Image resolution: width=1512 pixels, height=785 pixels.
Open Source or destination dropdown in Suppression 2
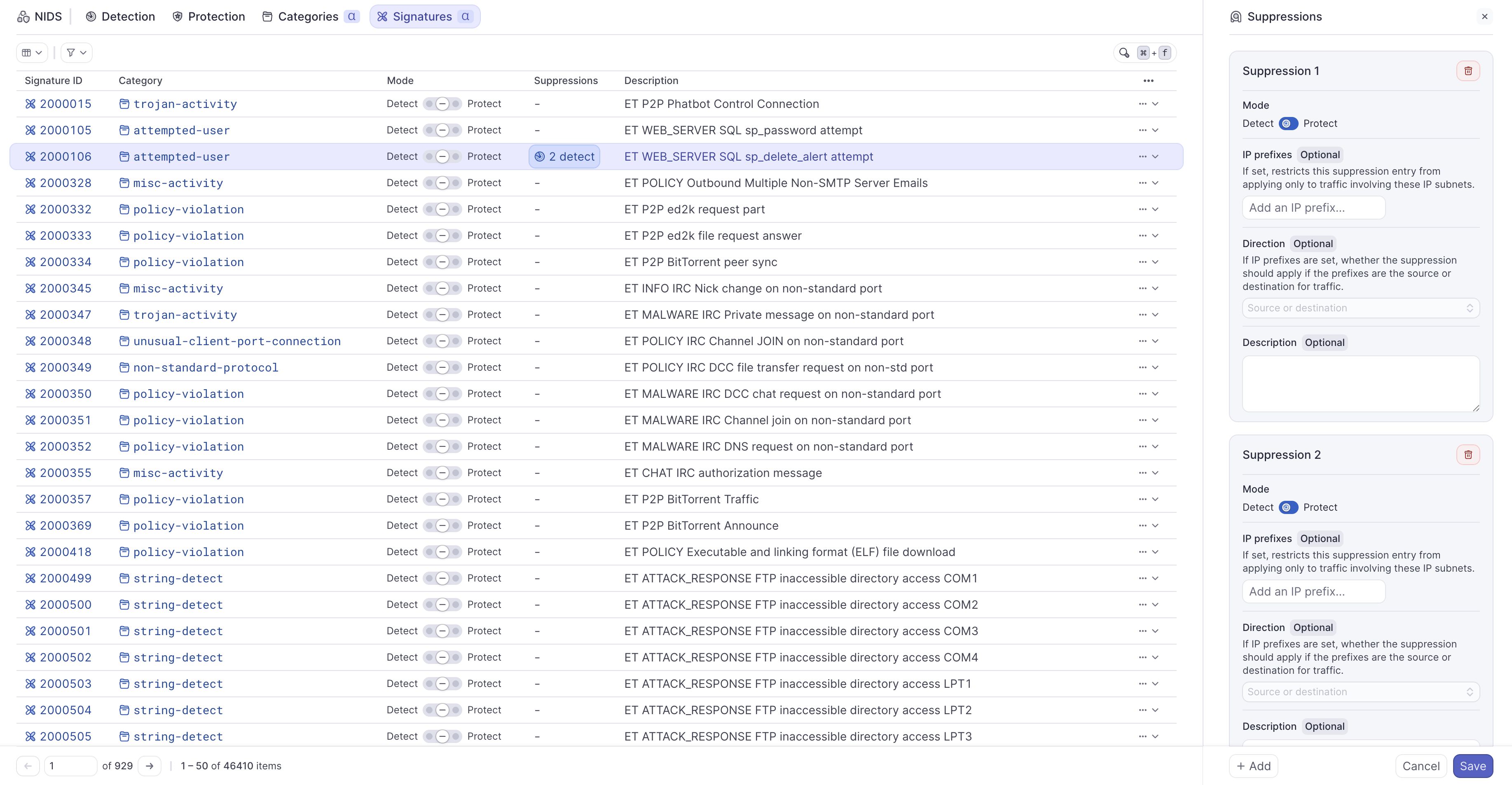click(1360, 692)
